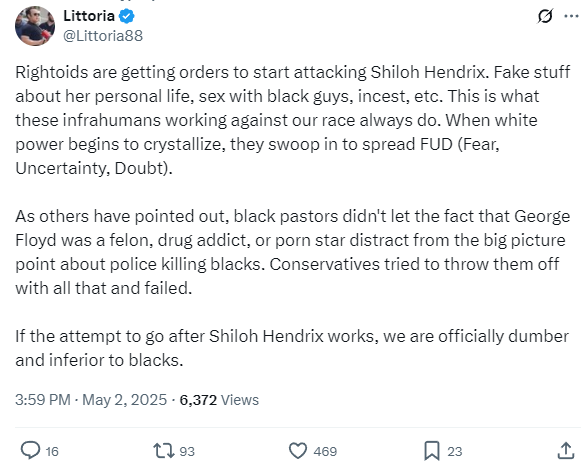The image size is (586, 471).
Task: Open the Littoria display name link
Action: click(x=89, y=16)
